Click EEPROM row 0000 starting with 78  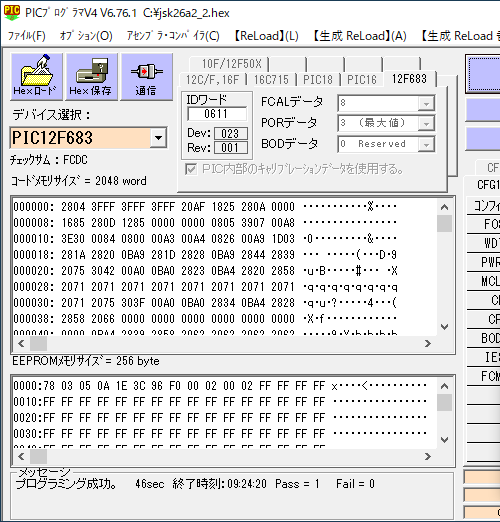point(220,386)
